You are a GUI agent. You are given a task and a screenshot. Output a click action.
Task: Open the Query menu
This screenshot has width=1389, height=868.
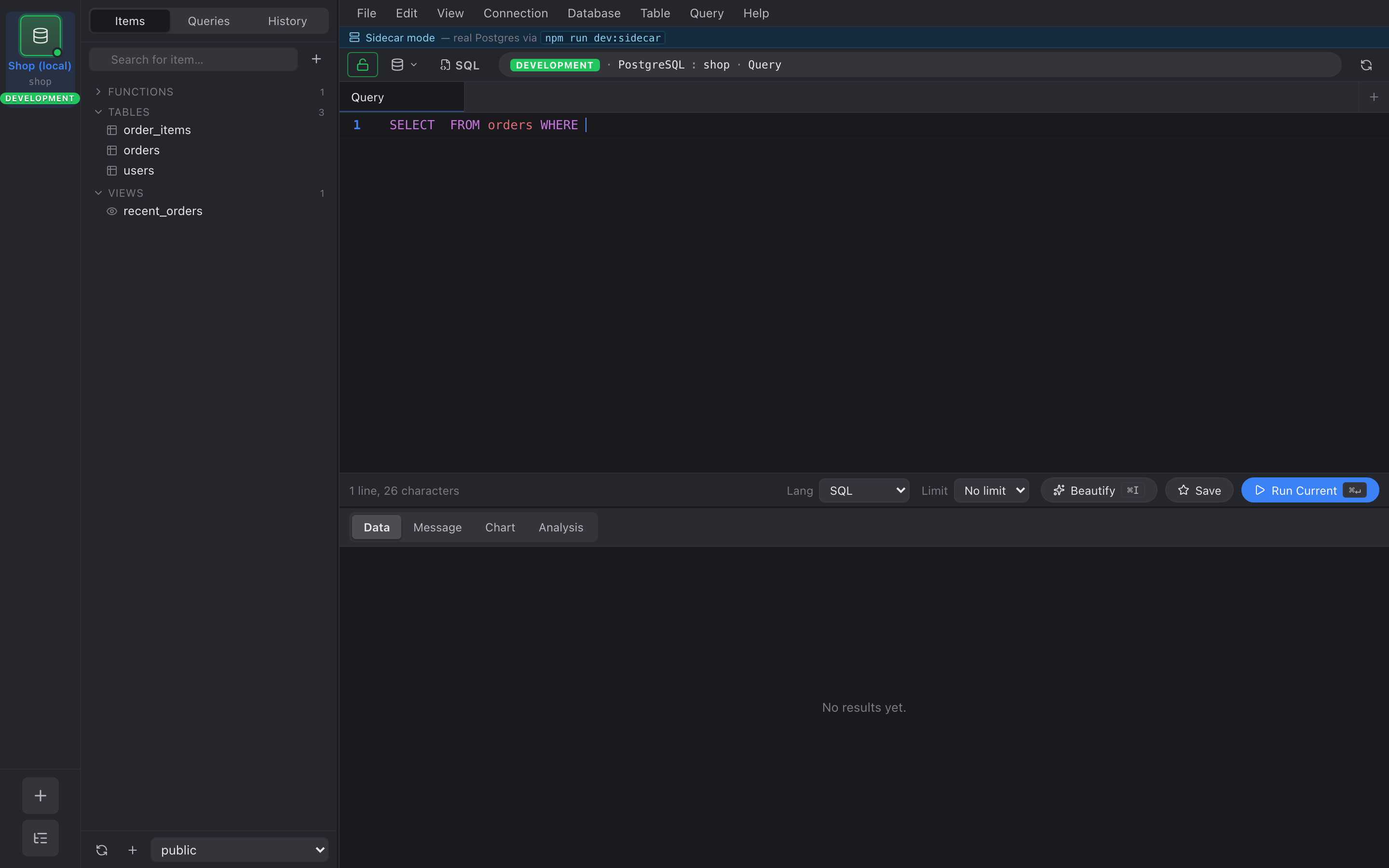(707, 13)
